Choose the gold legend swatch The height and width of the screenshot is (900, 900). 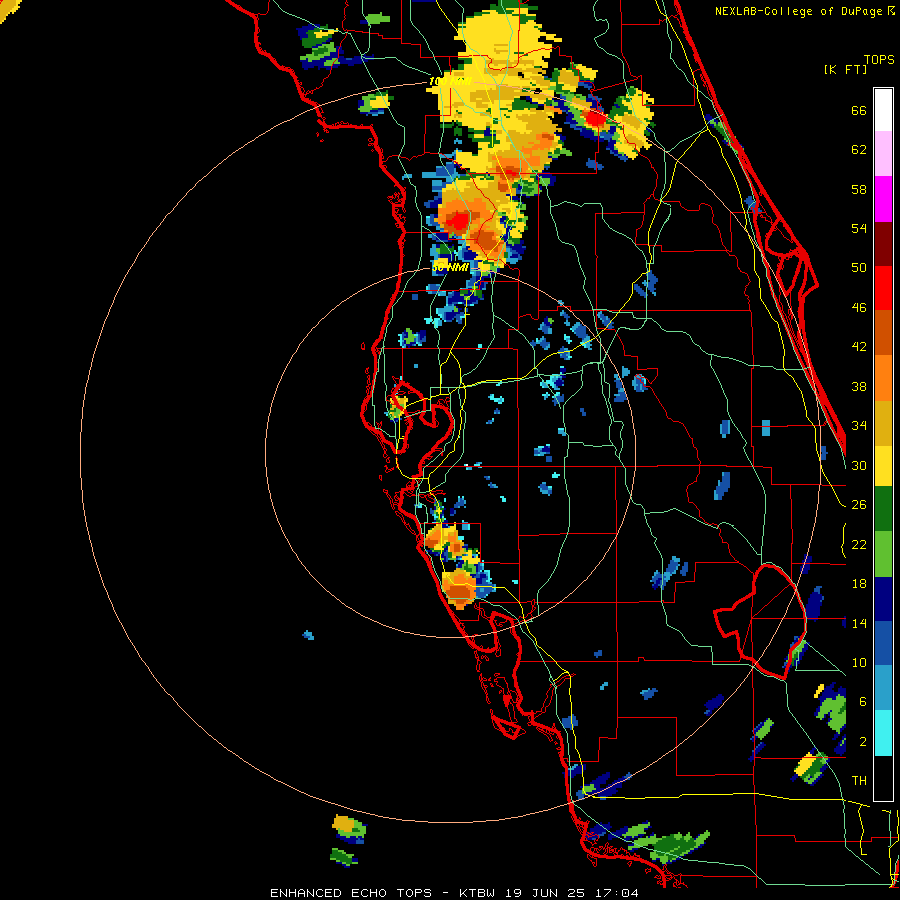click(883, 423)
